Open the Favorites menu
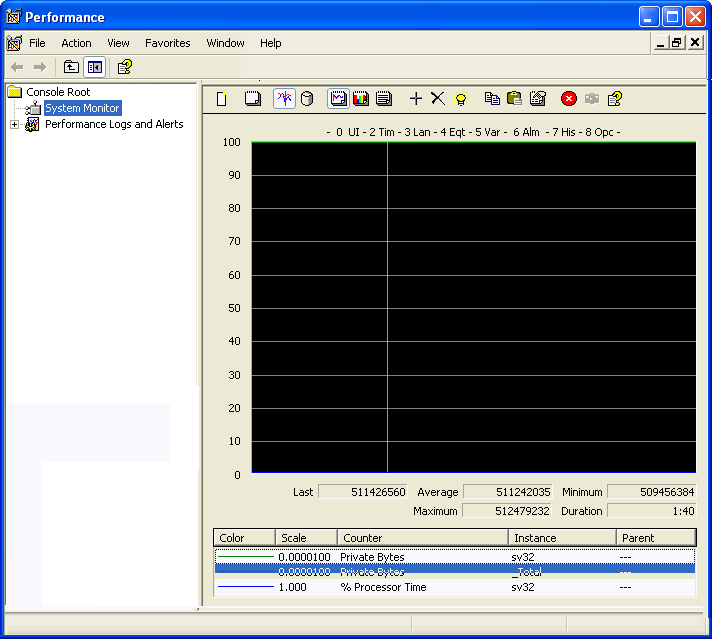 [x=168, y=43]
